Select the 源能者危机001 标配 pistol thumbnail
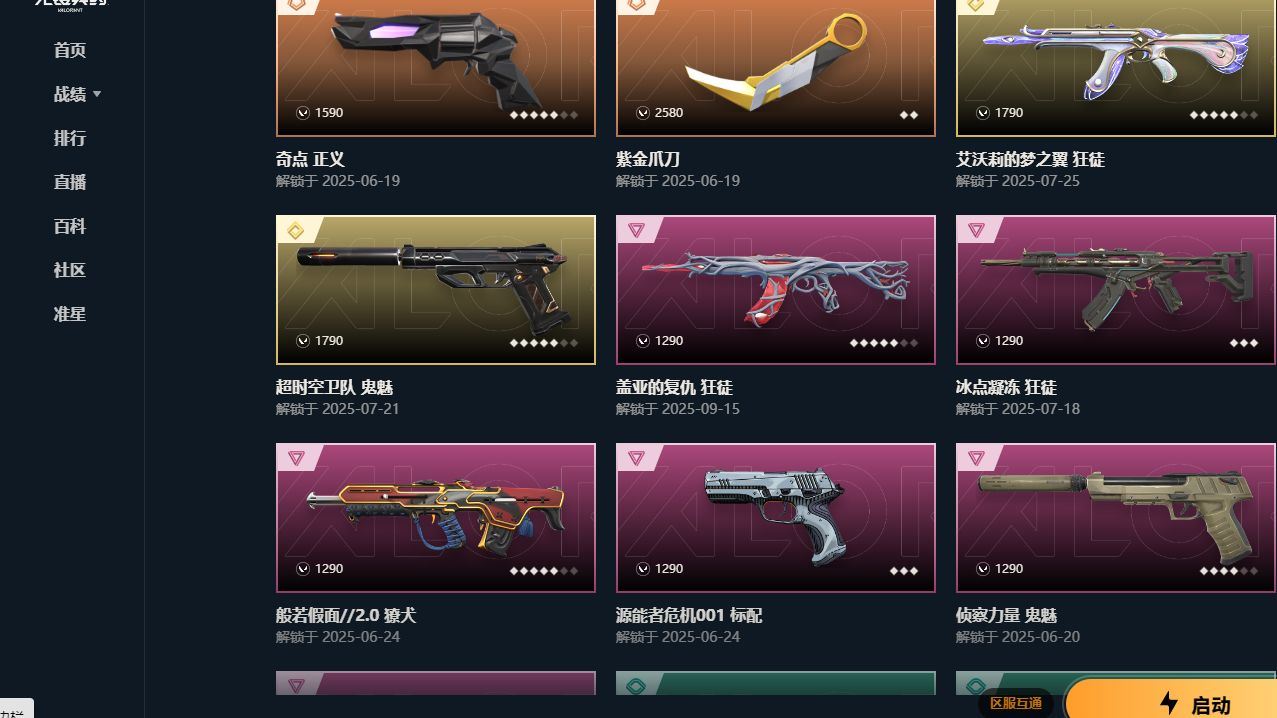Viewport: 1277px width, 718px height. 776,518
